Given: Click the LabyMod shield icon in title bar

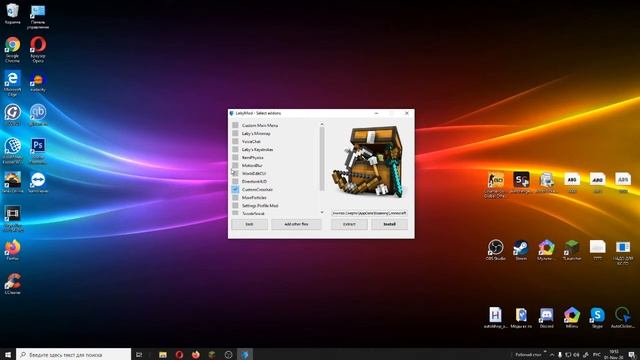Looking at the screenshot, I should tap(232, 113).
